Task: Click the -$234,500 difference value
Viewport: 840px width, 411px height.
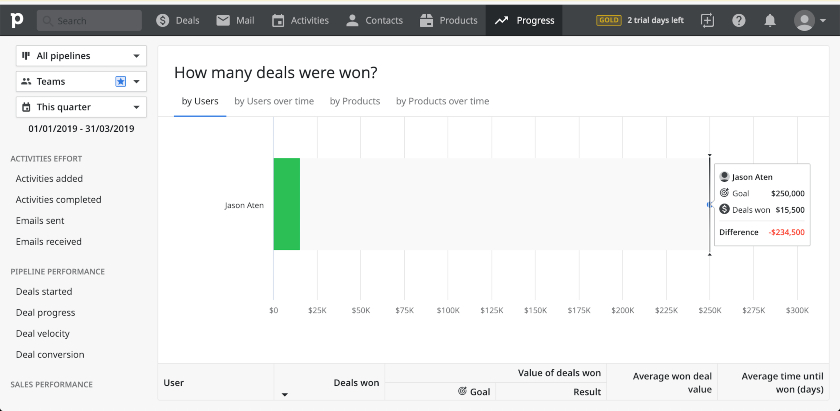Action: pos(786,232)
